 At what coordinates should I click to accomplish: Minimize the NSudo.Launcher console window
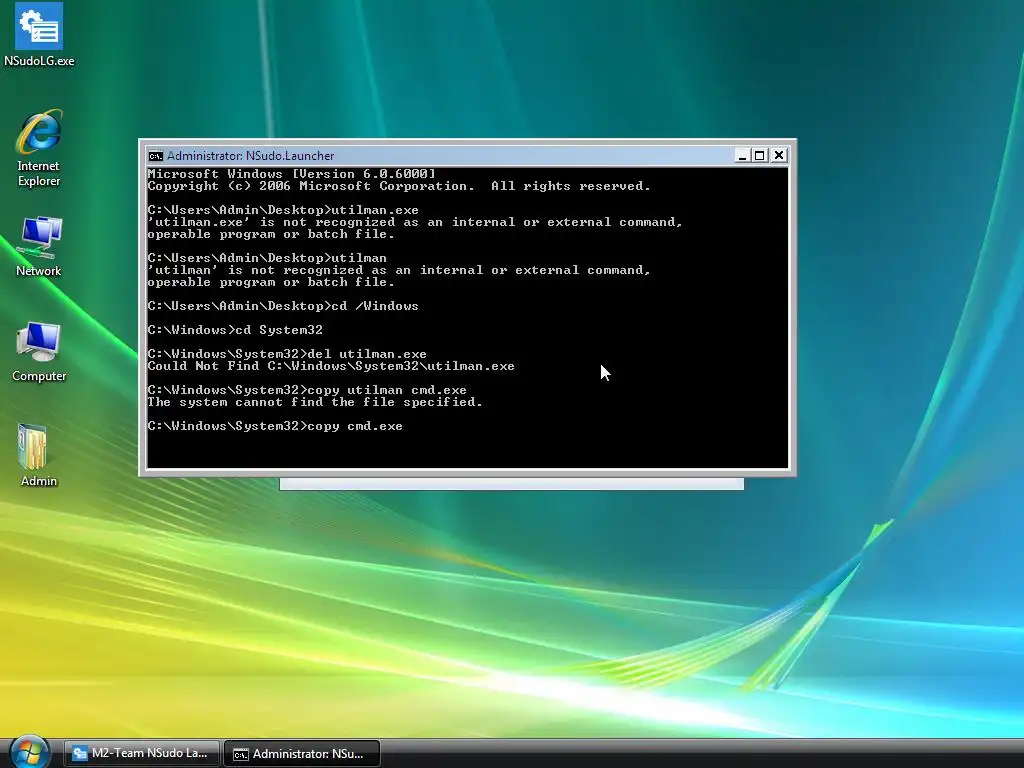coord(741,155)
